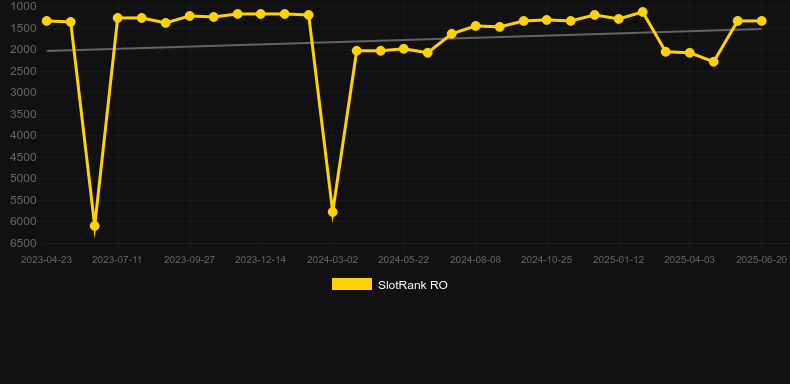Click the 2025-04-03 x-axis date label
Screen dimensions: 790x384
click(x=689, y=260)
